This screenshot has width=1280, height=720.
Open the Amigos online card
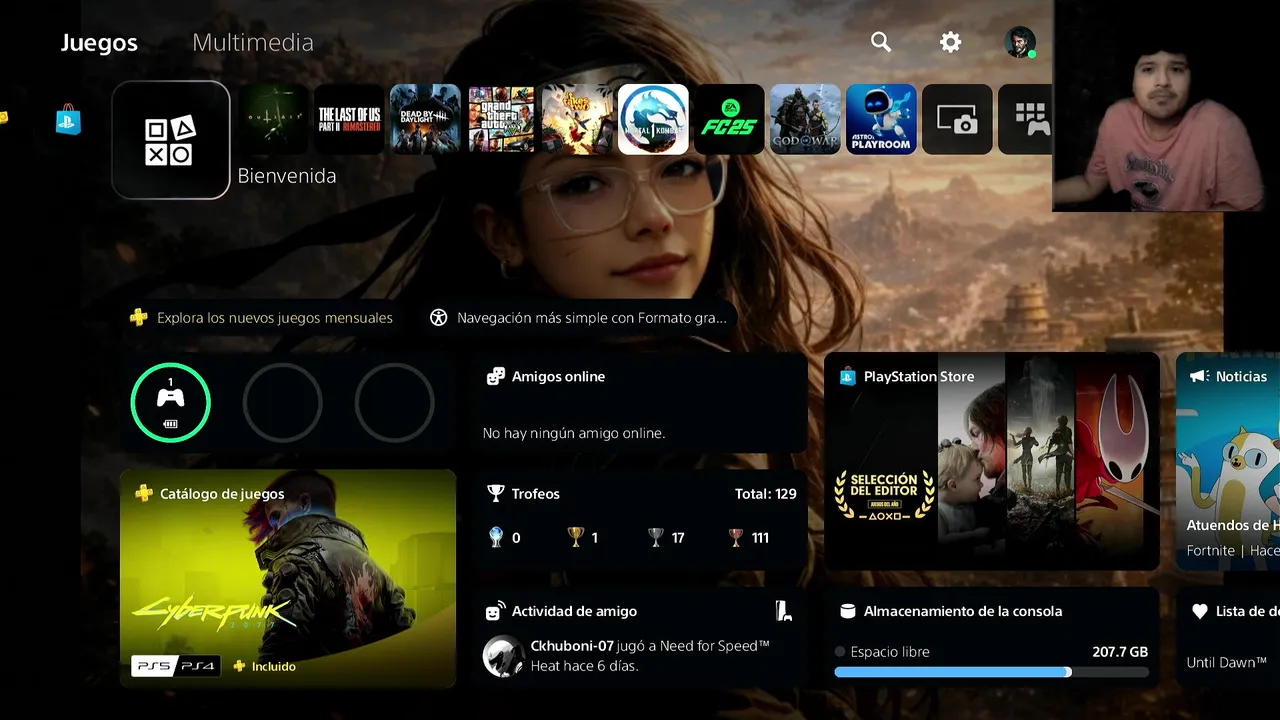click(x=640, y=403)
